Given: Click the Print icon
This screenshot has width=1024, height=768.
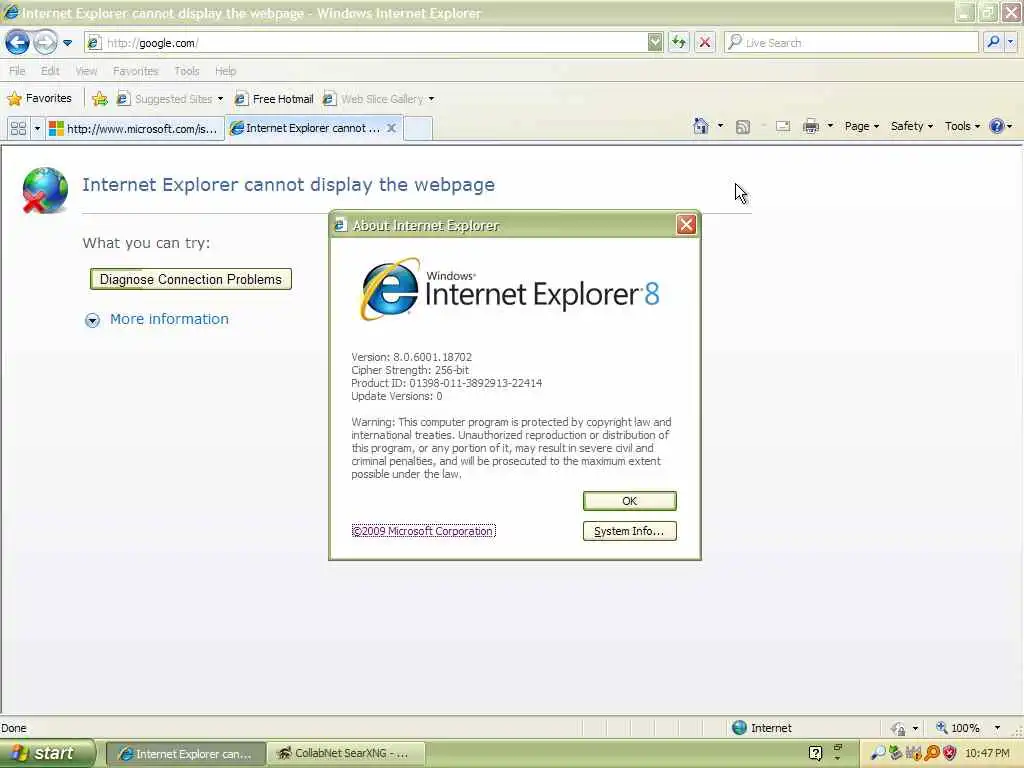Looking at the screenshot, I should tap(810, 126).
